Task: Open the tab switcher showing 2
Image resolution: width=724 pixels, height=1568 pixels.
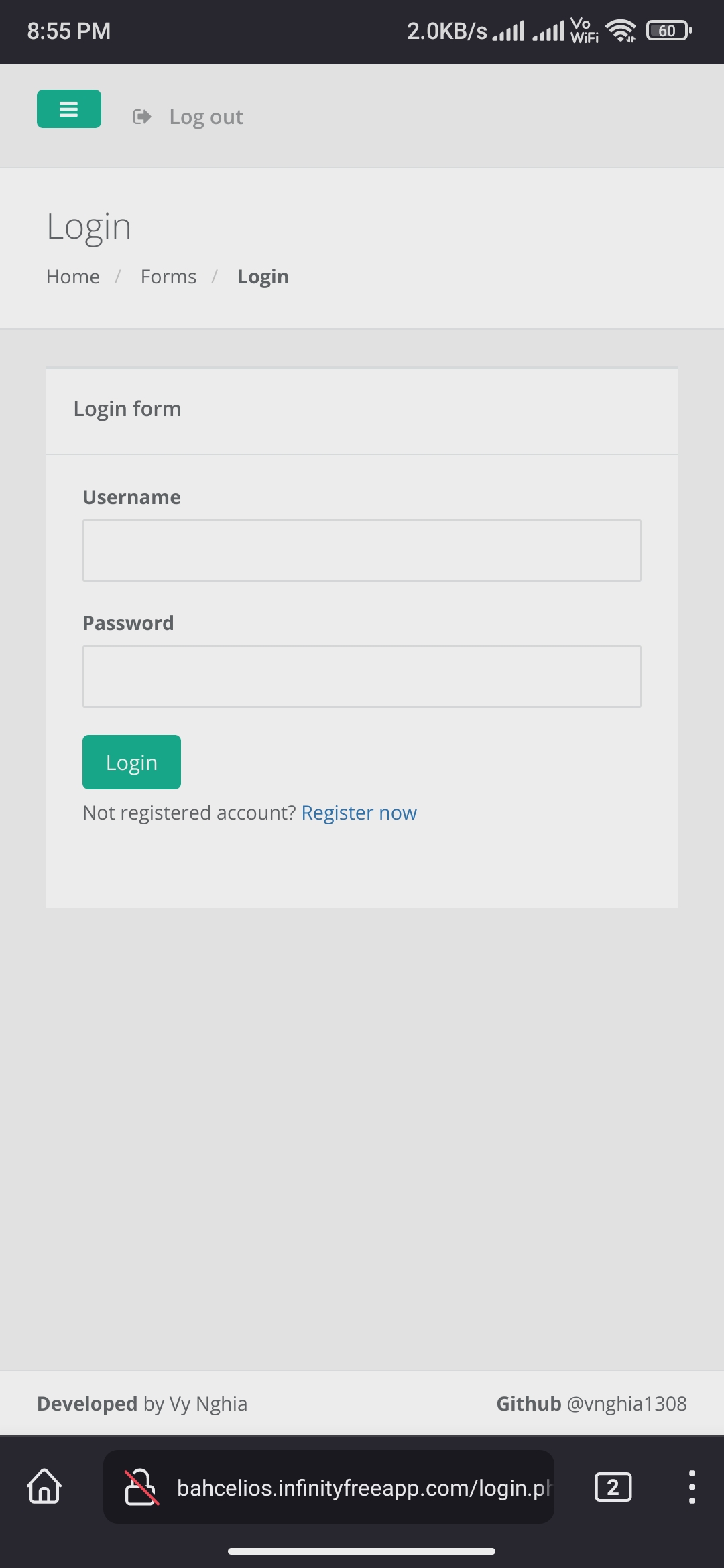Action: (613, 1487)
